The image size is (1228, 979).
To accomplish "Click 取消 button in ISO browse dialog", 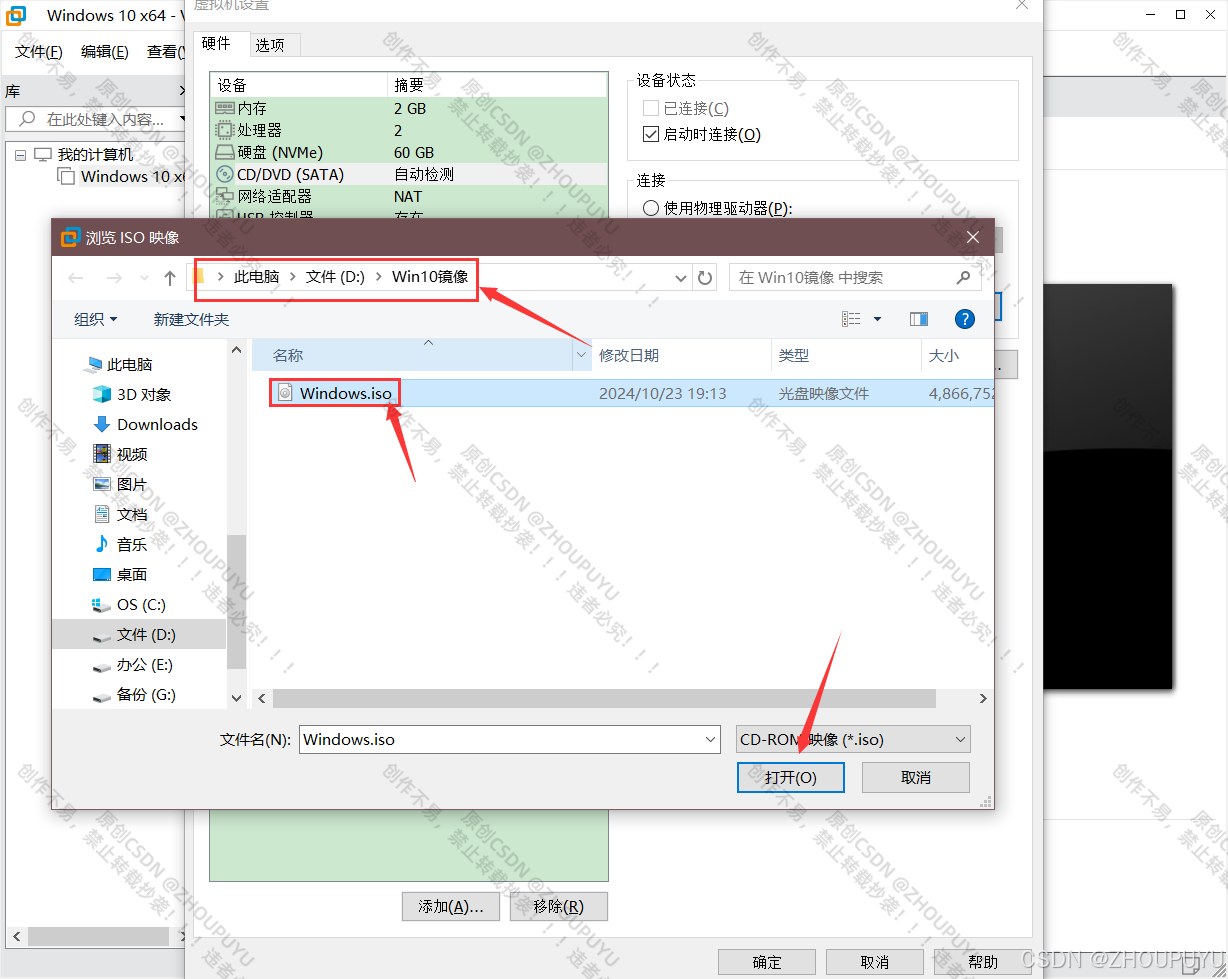I will click(916, 777).
